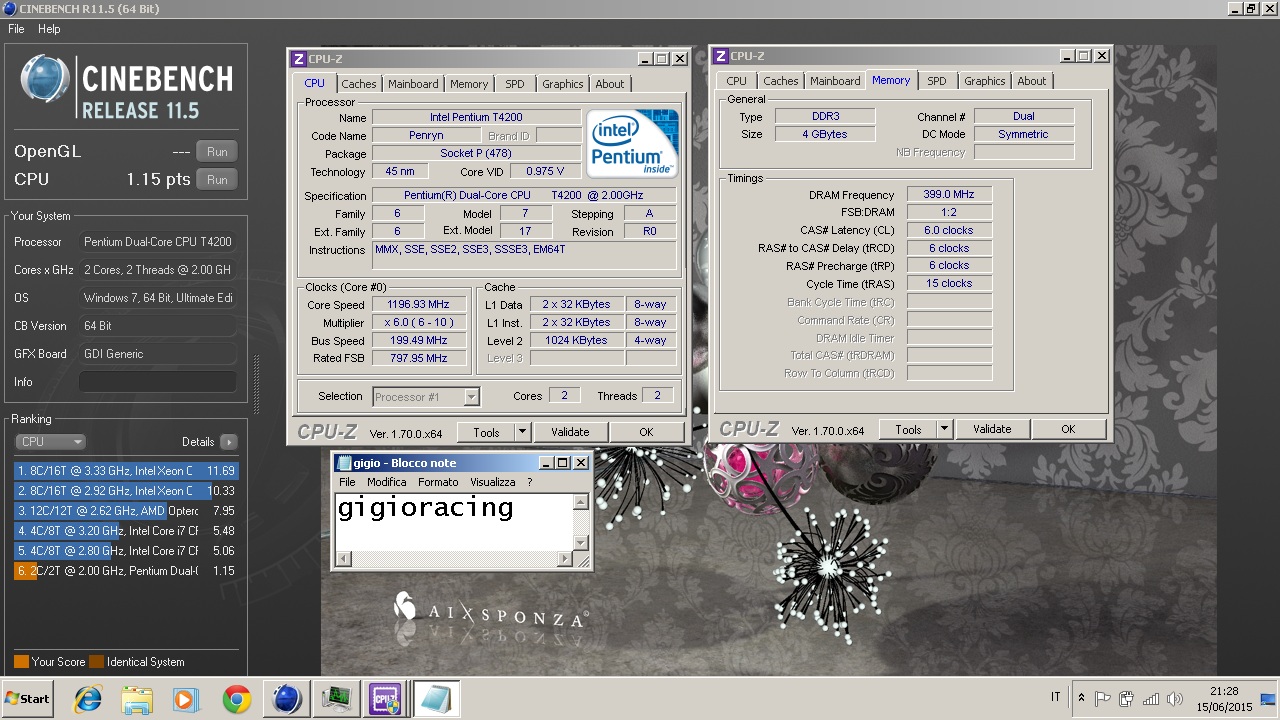Click left CPU-Z window title icon

[299, 59]
